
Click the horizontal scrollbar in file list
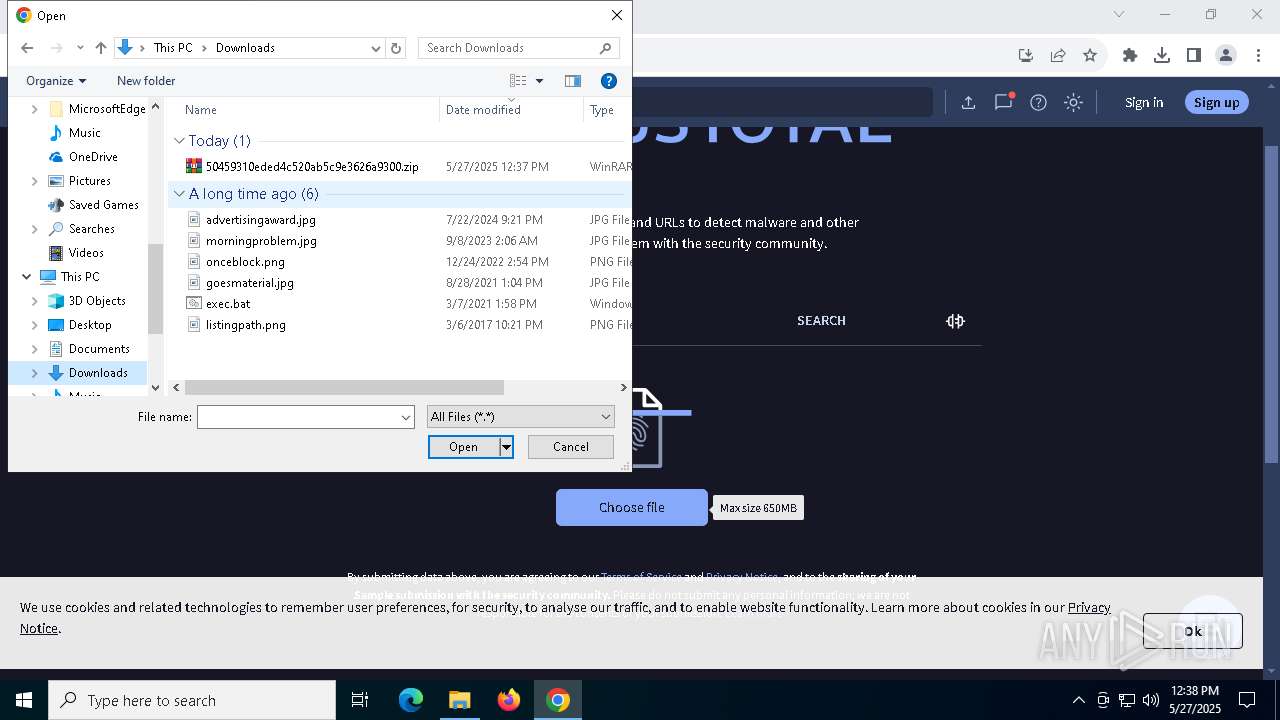344,388
